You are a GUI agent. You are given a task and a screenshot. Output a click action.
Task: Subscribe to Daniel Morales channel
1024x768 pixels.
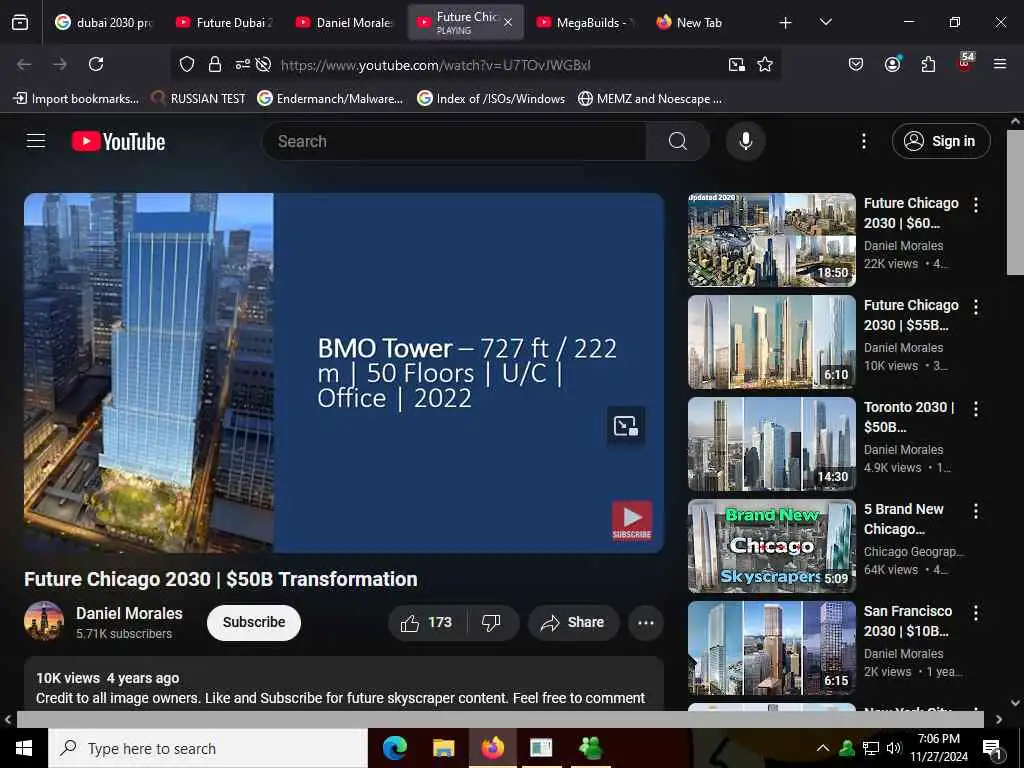click(x=254, y=622)
